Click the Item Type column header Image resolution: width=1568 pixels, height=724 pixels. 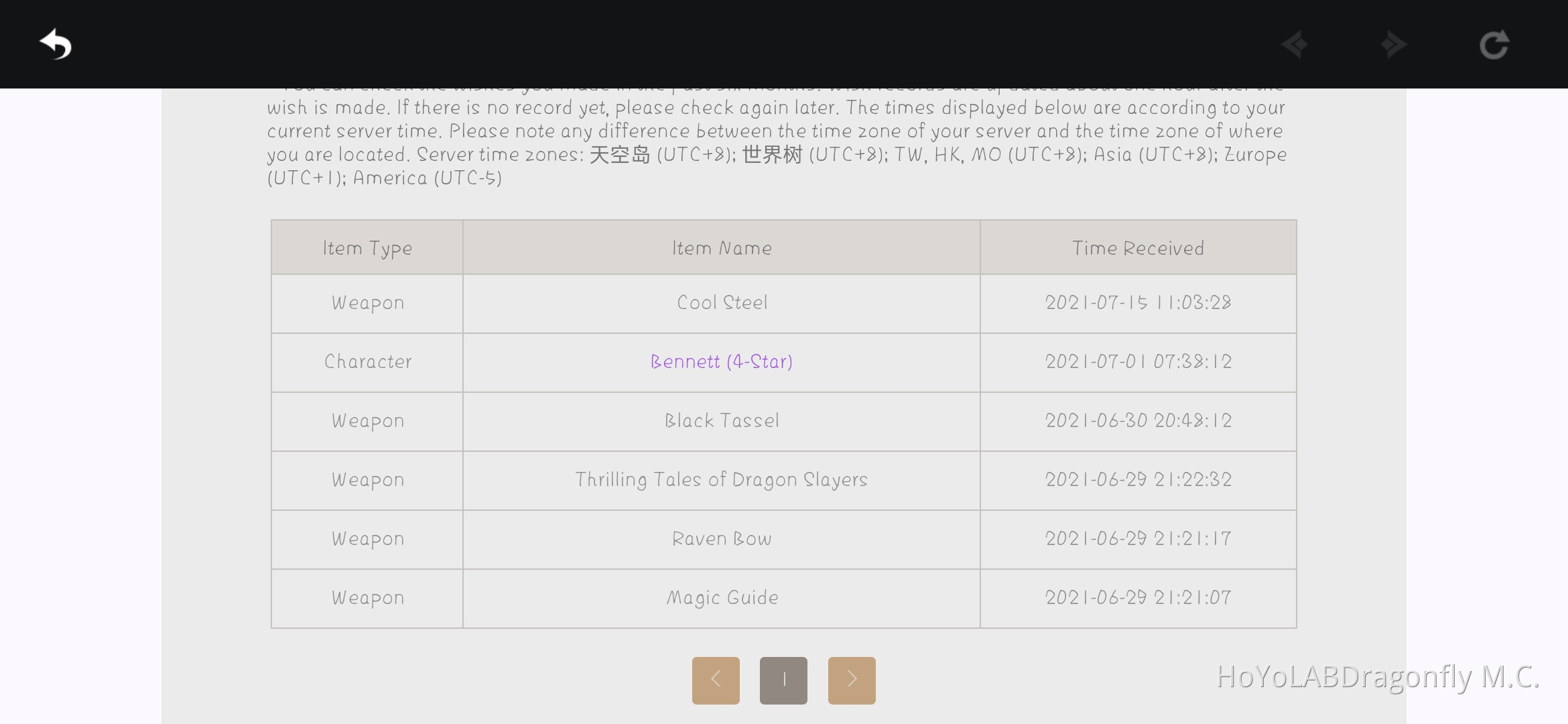(367, 247)
